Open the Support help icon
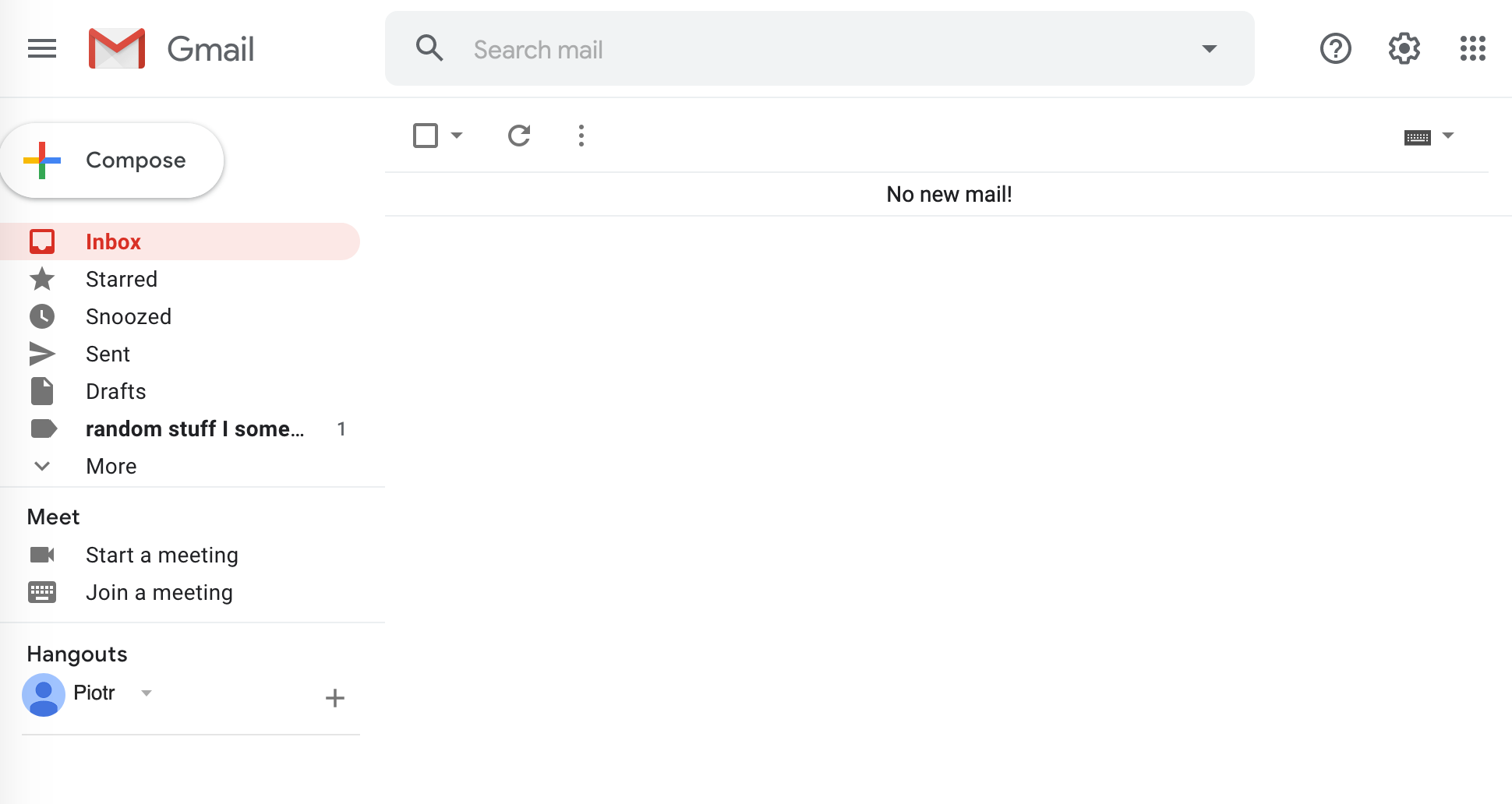Screen dimensions: 1512x804 1335,49
